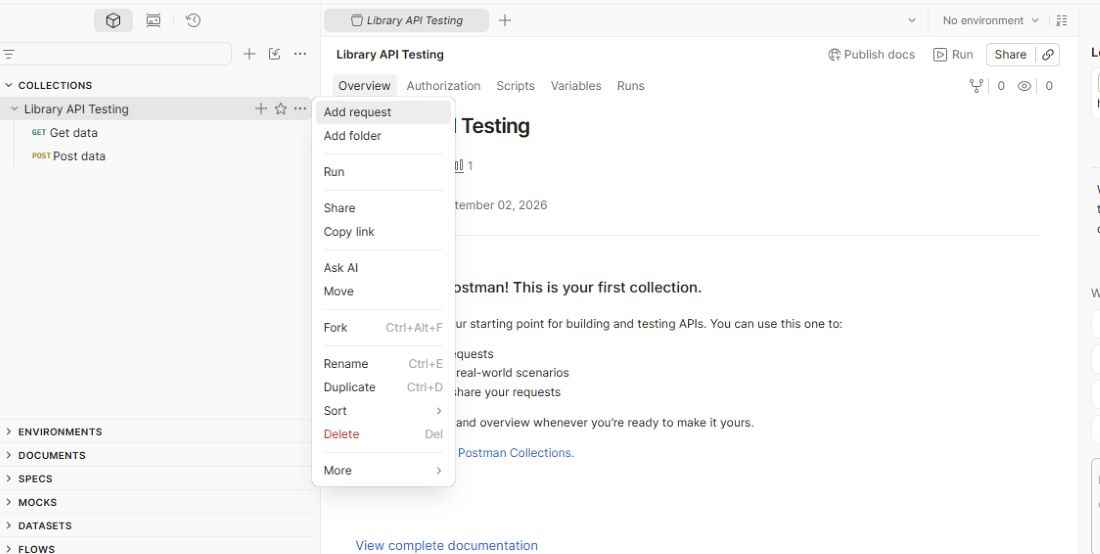Switch to the Authorization tab
This screenshot has width=1100, height=554.
tap(443, 86)
